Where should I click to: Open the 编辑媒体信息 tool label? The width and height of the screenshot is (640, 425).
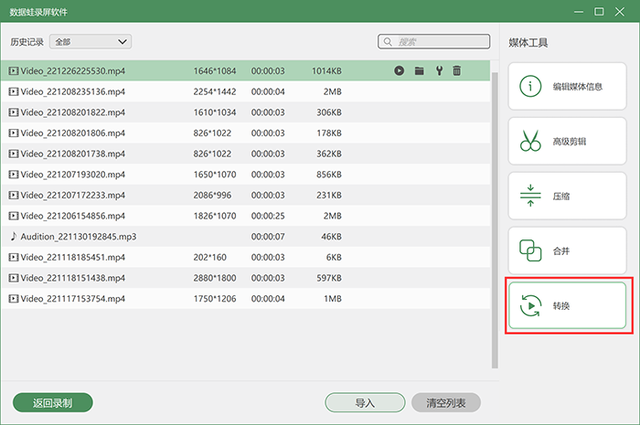(x=578, y=87)
